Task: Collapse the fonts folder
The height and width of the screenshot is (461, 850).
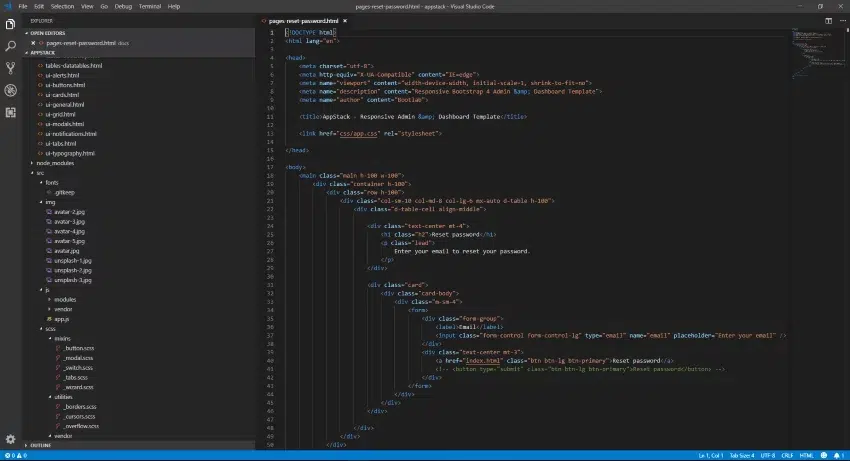Action: coord(51,182)
